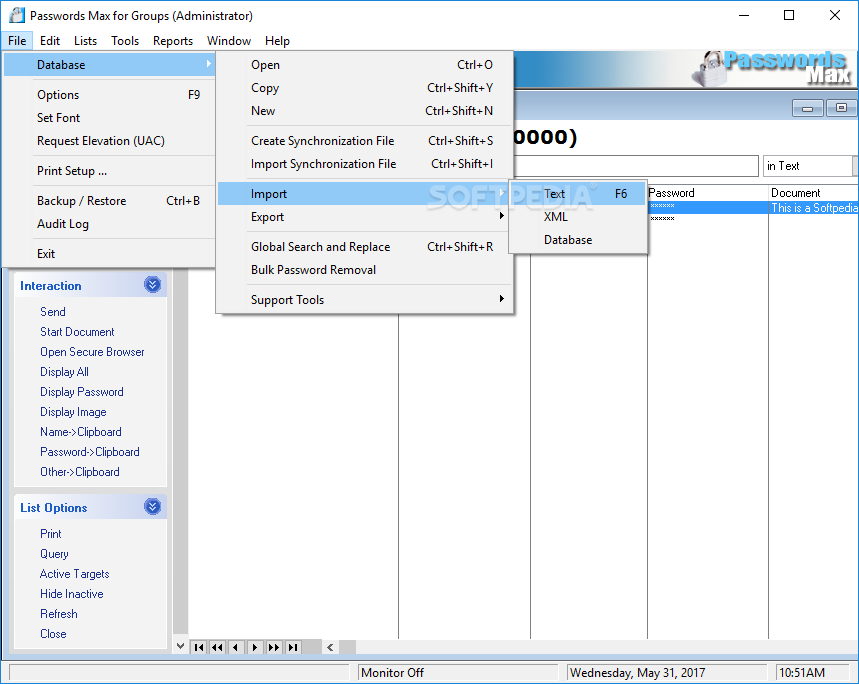Copy password via Password->Clipboard link
The width and height of the screenshot is (859, 684).
(x=90, y=452)
